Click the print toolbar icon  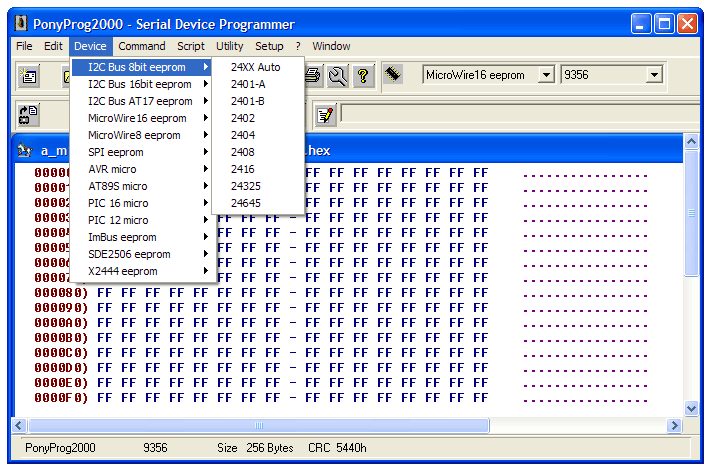click(313, 75)
